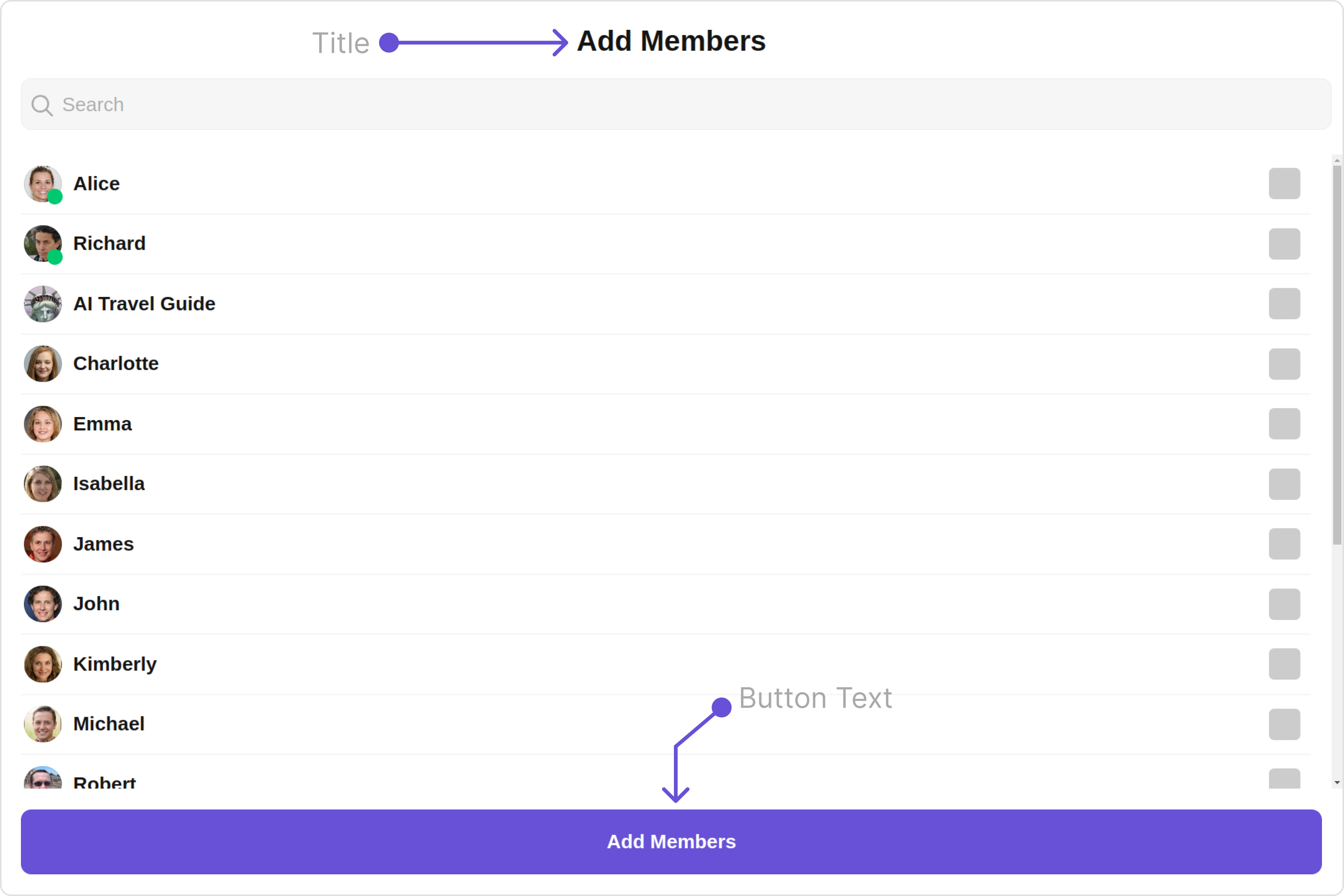
Task: Select the Emma list row name
Action: click(x=102, y=424)
